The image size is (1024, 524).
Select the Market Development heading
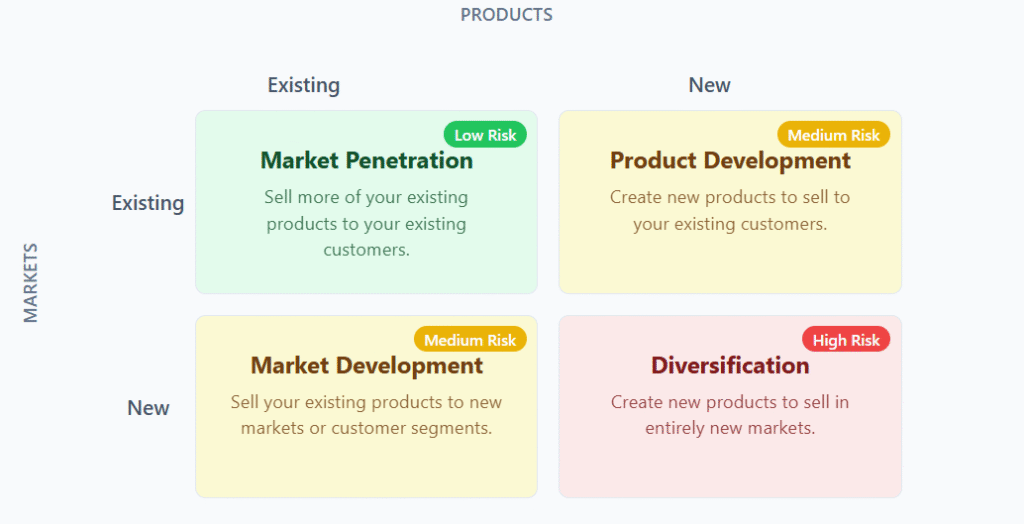click(x=366, y=366)
